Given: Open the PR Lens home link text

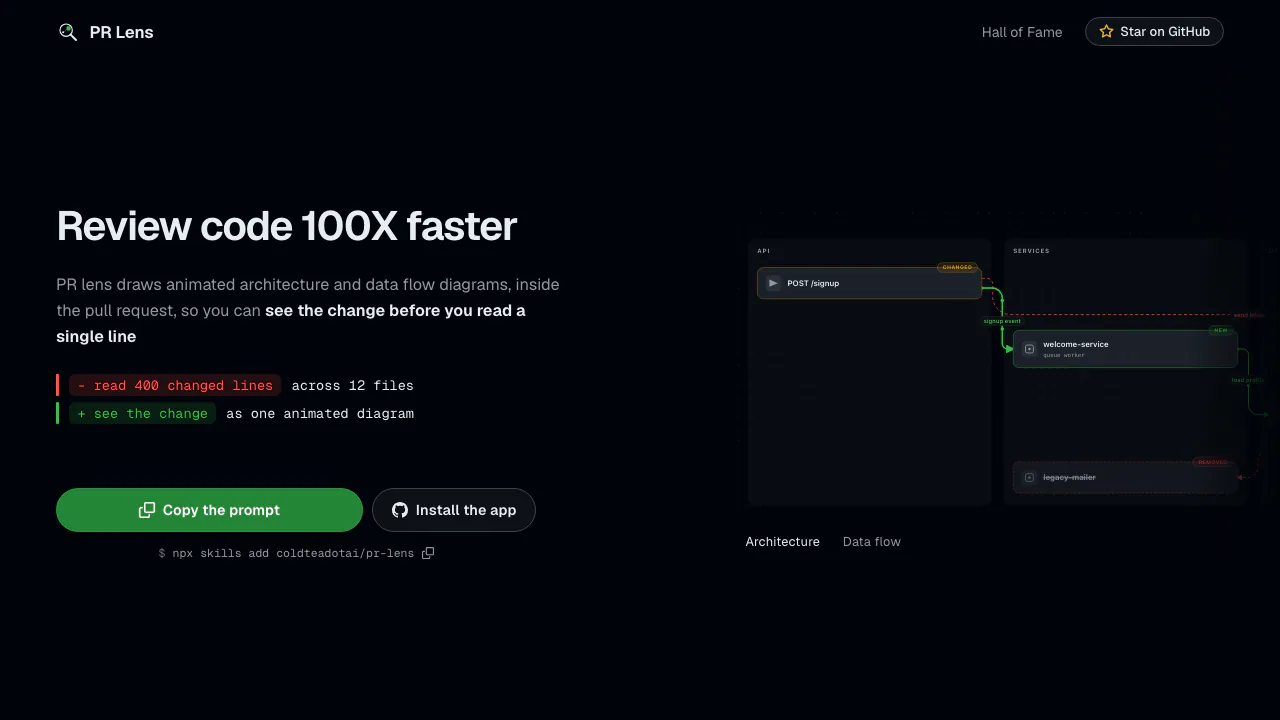Looking at the screenshot, I should click(122, 32).
